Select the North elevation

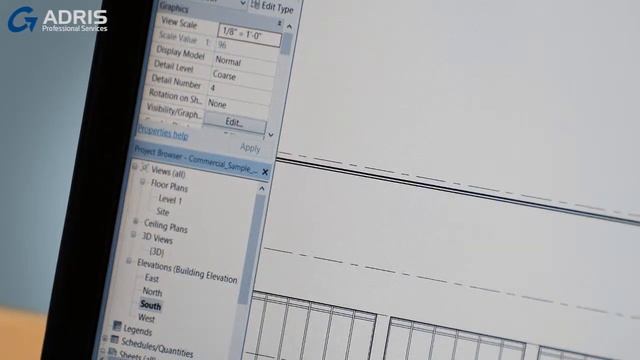152,292
